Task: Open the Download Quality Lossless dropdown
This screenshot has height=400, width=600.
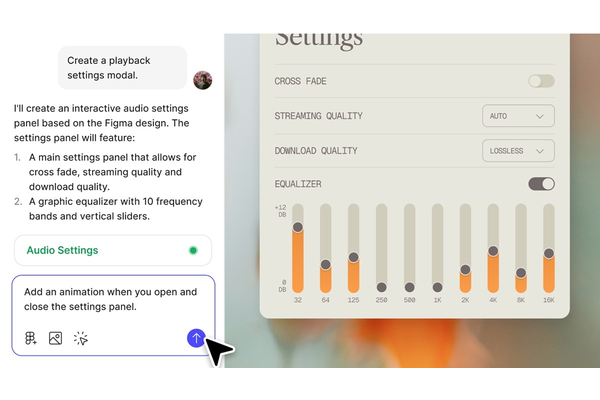Action: click(x=518, y=151)
